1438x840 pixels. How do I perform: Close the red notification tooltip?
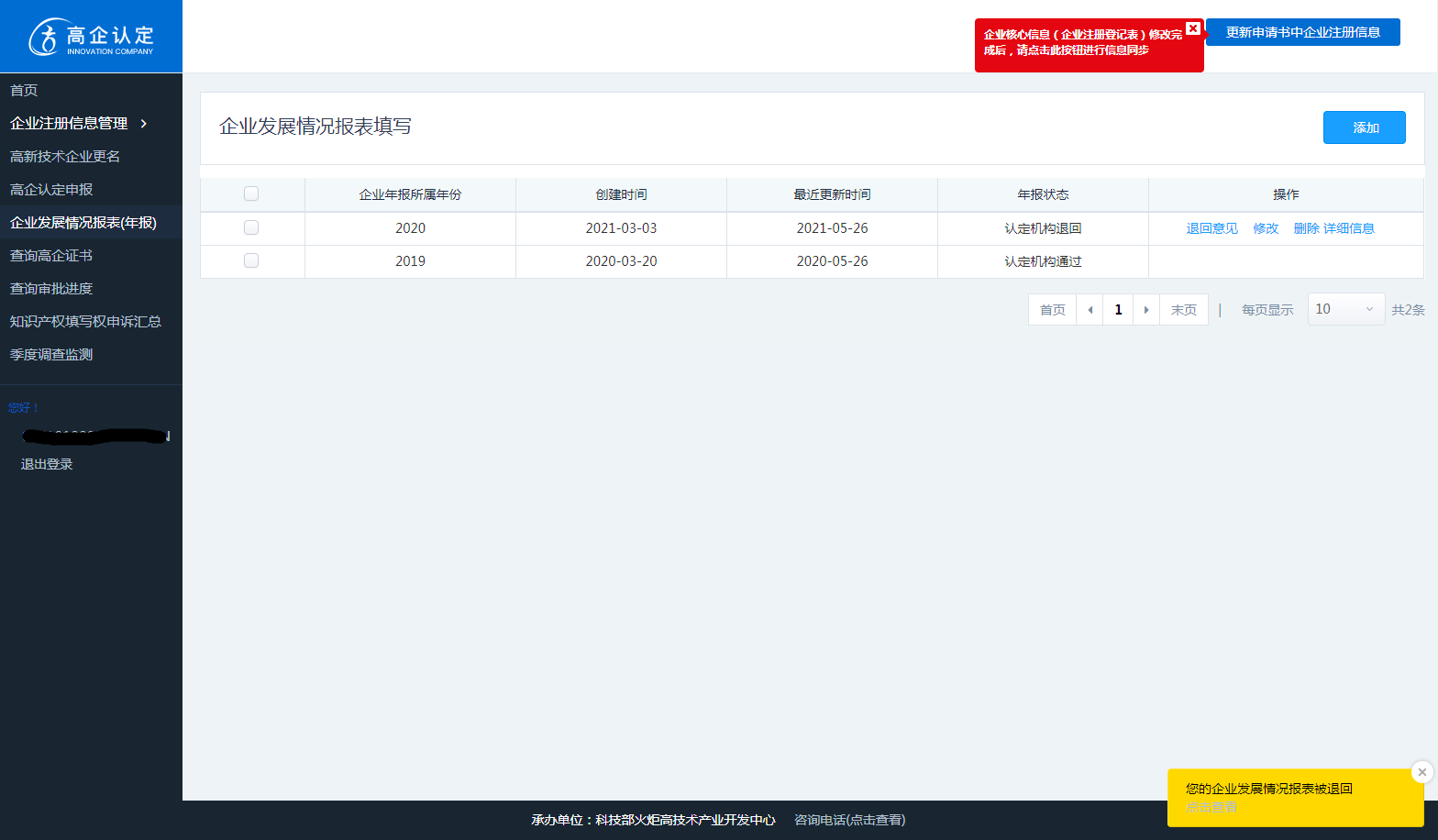1192,28
